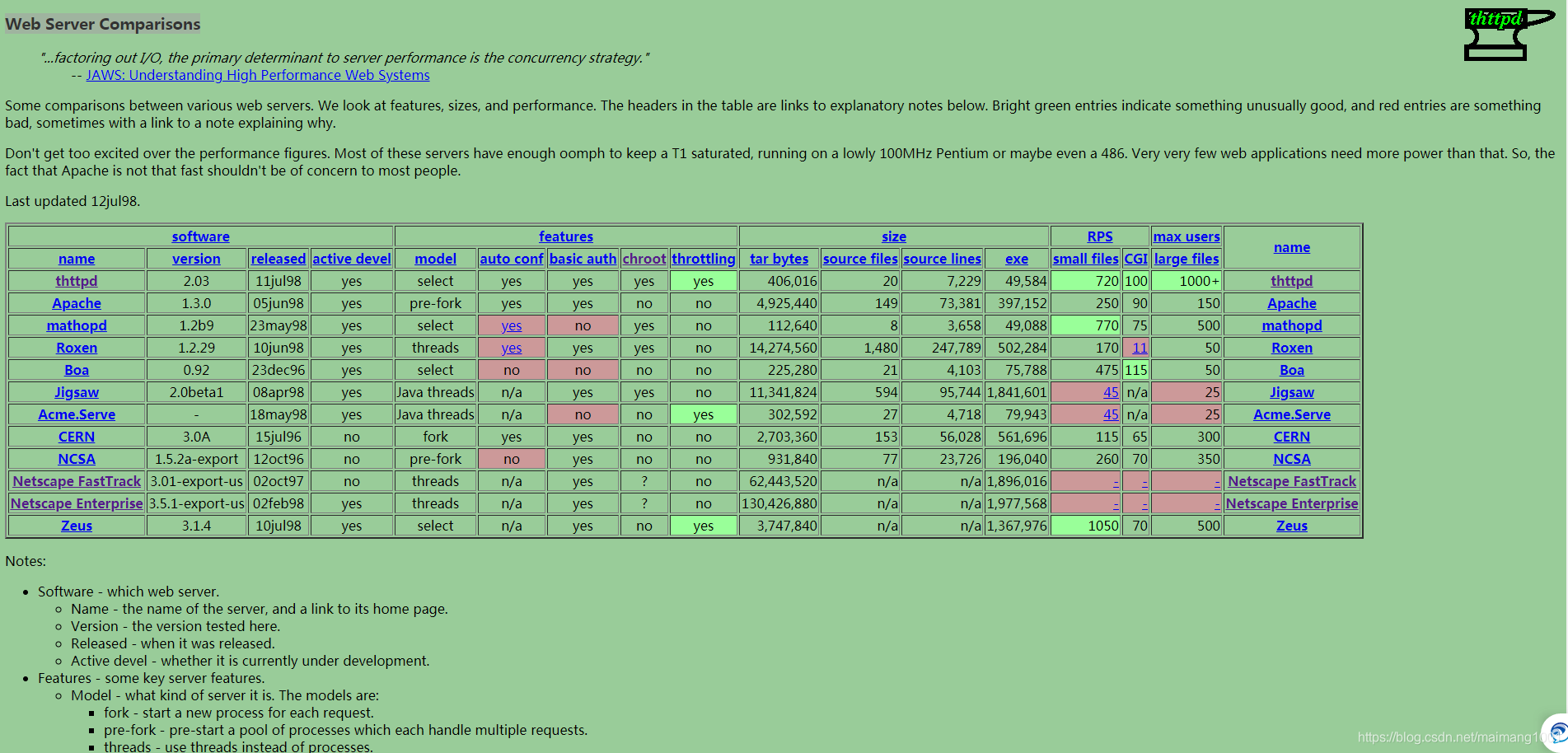The image size is (1568, 753).
Task: Click the CGI column header link
Action: pos(1136,259)
